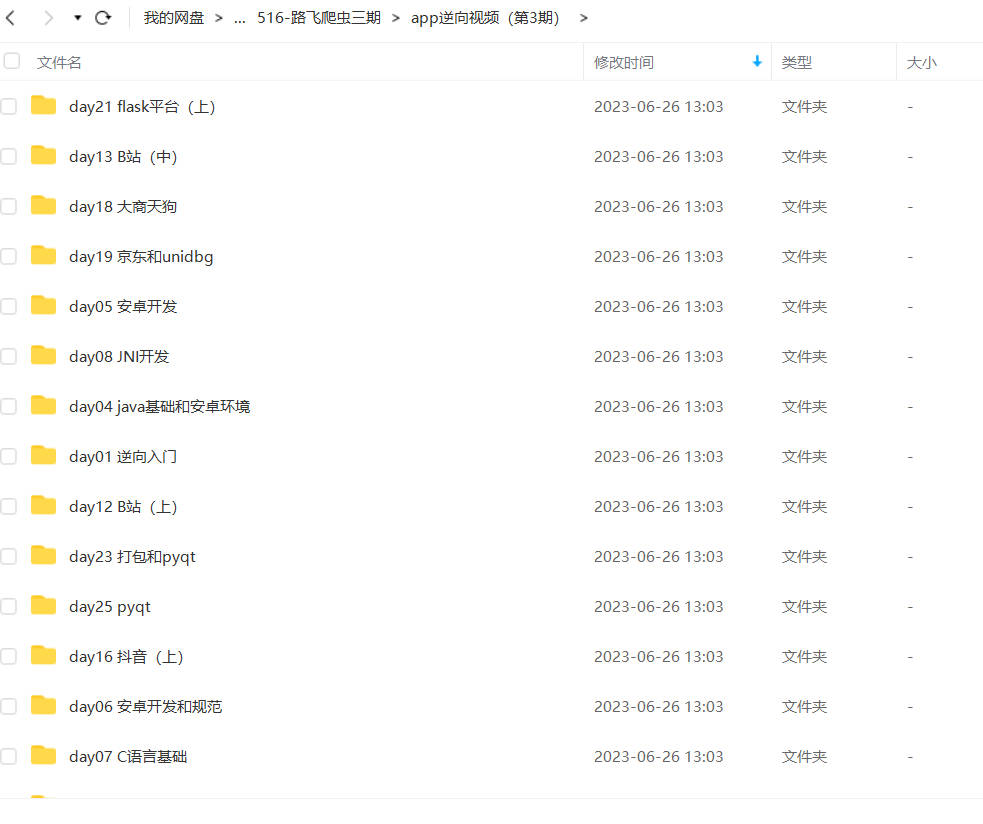This screenshot has height=824, width=983.
Task: Click folder icon of day05 安卓开发
Action: (43, 305)
